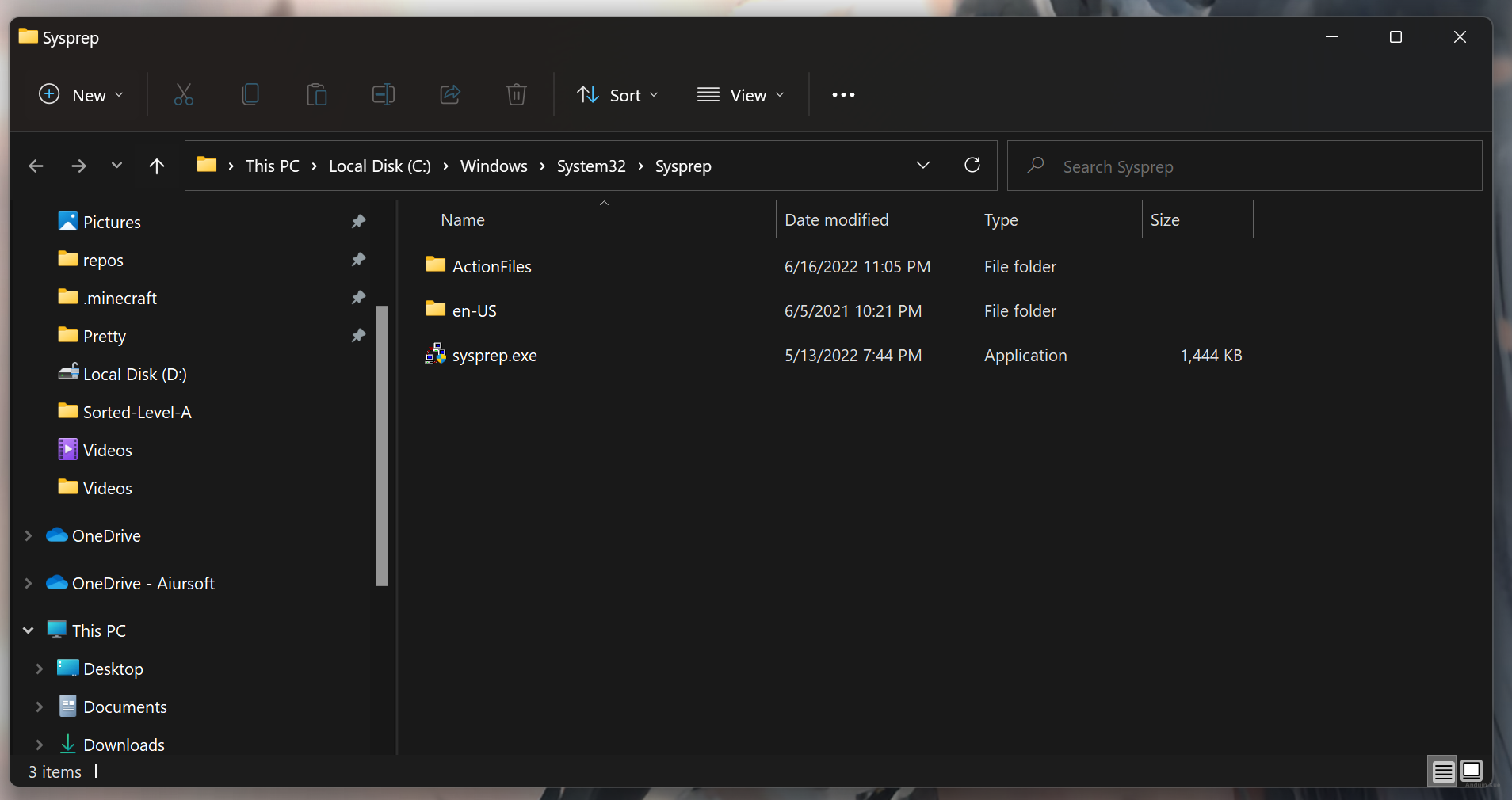Select OneDrive - Aiursoft in sidebar
Screen dimensions: 1512x800
tap(143, 584)
